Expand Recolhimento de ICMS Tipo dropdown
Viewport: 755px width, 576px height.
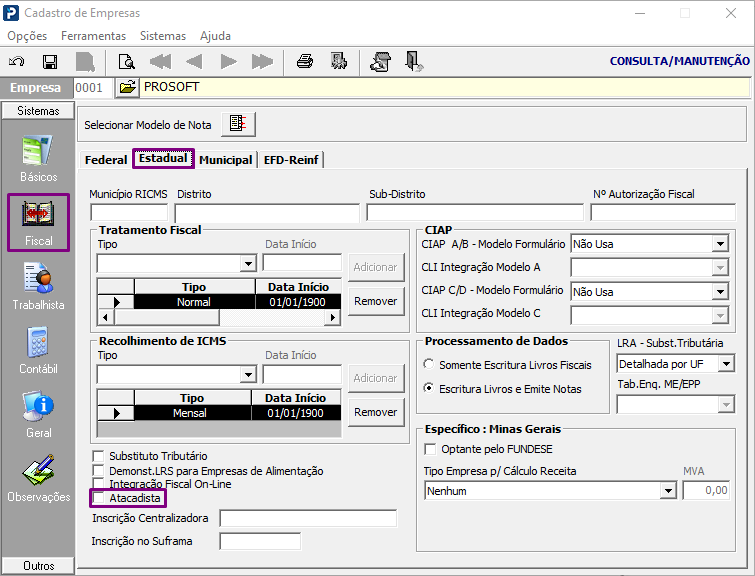pos(248,374)
